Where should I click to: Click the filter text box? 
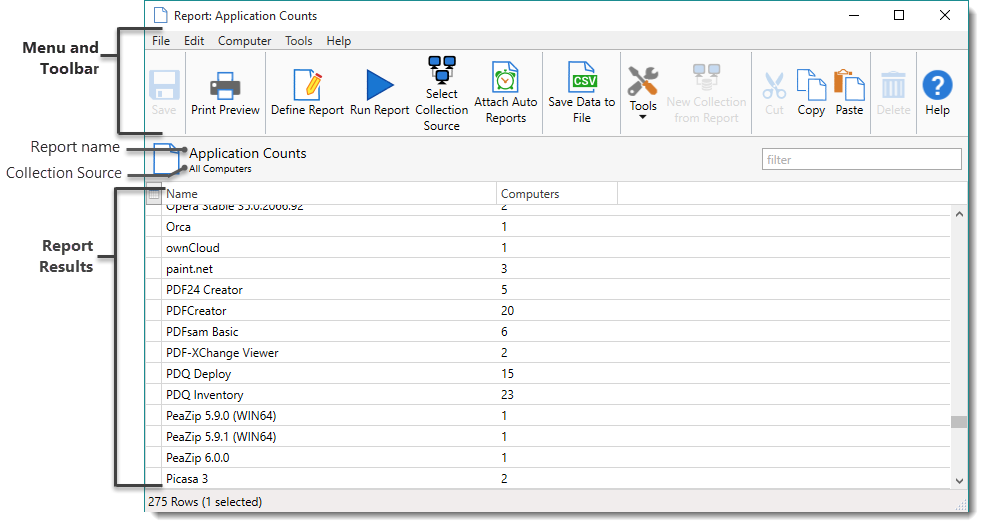(861, 159)
